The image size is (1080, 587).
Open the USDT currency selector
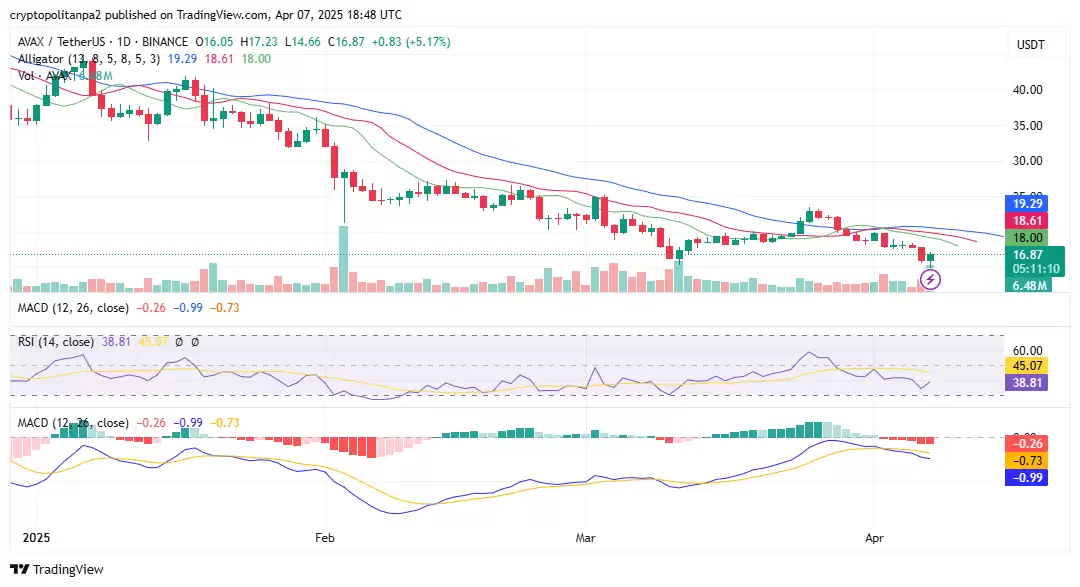(1030, 44)
